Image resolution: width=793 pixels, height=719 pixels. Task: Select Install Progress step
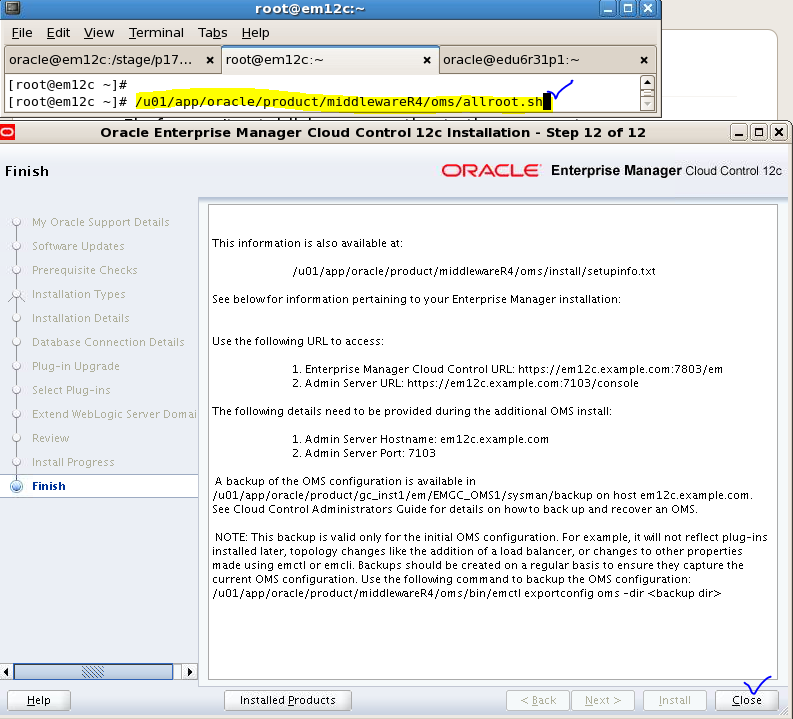[73, 462]
